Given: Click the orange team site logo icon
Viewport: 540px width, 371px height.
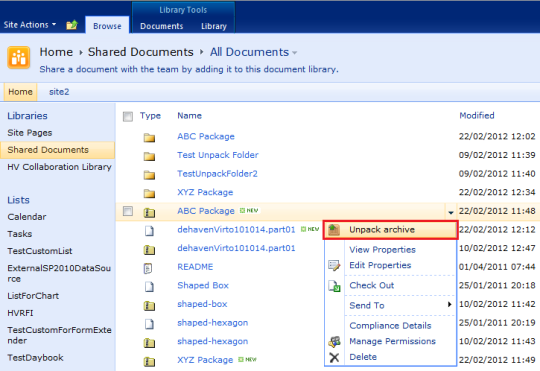Looking at the screenshot, I should click(x=19, y=58).
